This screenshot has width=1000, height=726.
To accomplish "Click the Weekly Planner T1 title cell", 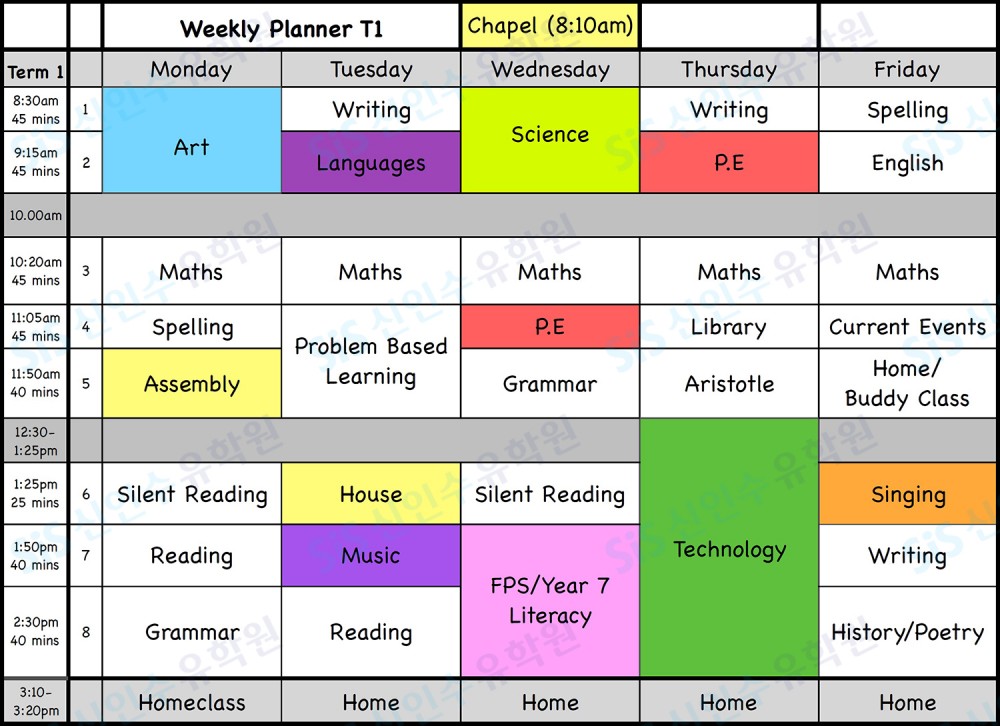I will (x=281, y=26).
